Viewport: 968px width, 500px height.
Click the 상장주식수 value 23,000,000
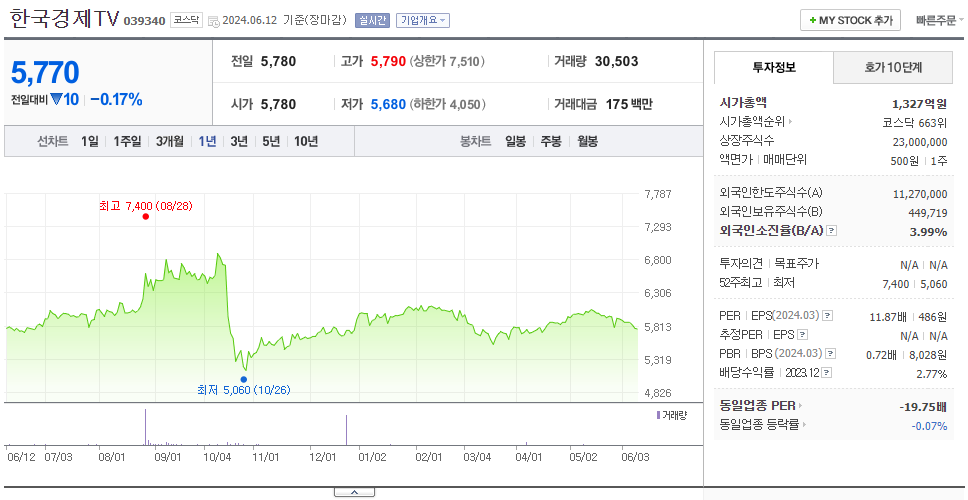pyautogui.click(x=920, y=142)
